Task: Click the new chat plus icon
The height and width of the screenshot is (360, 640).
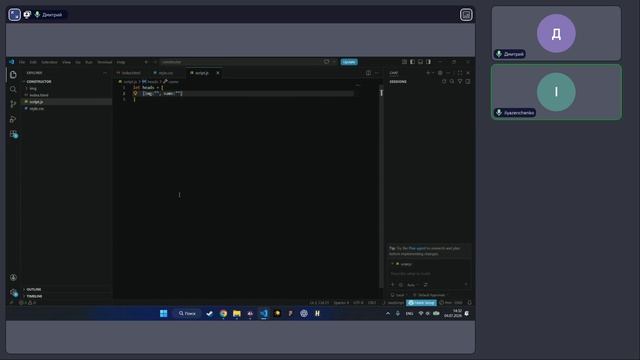Action: click(x=428, y=73)
